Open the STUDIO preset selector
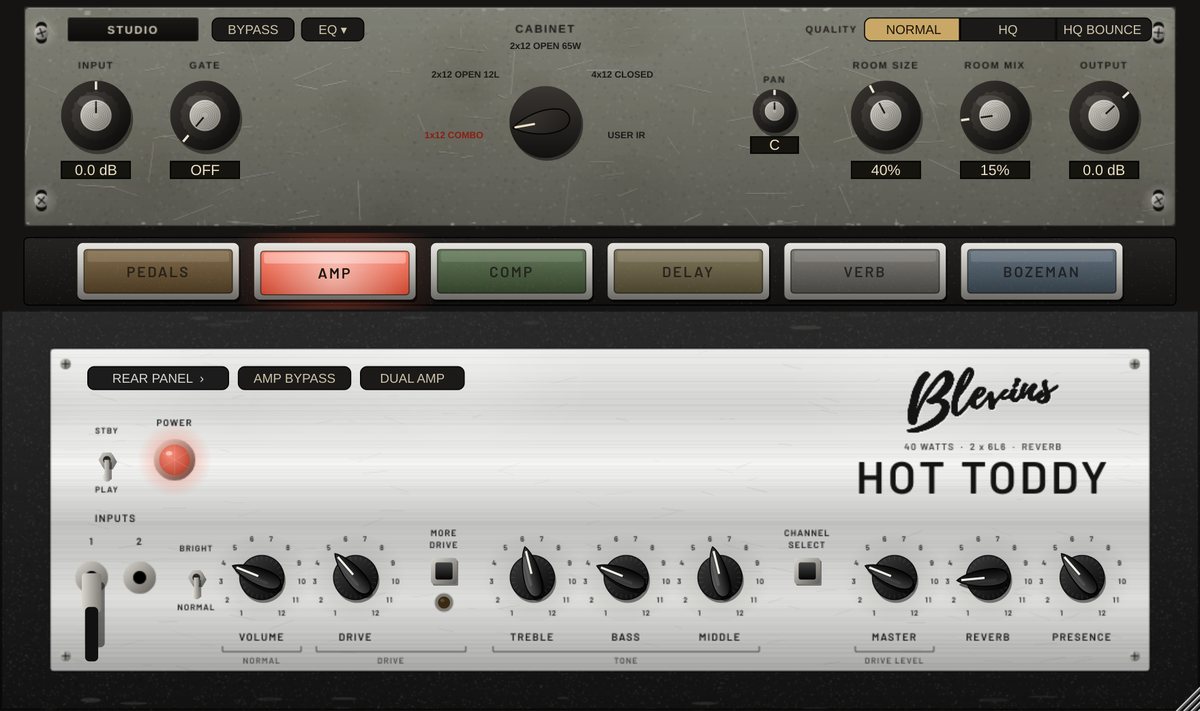Screen dimensions: 1200x711 pos(133,29)
